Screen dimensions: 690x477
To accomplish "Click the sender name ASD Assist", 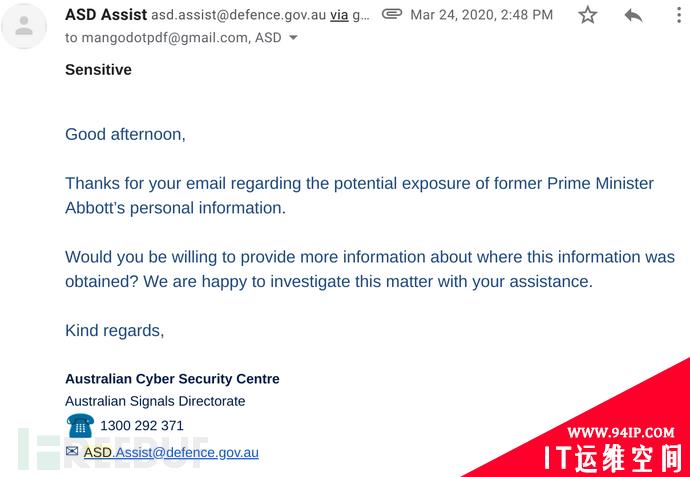I will (106, 15).
